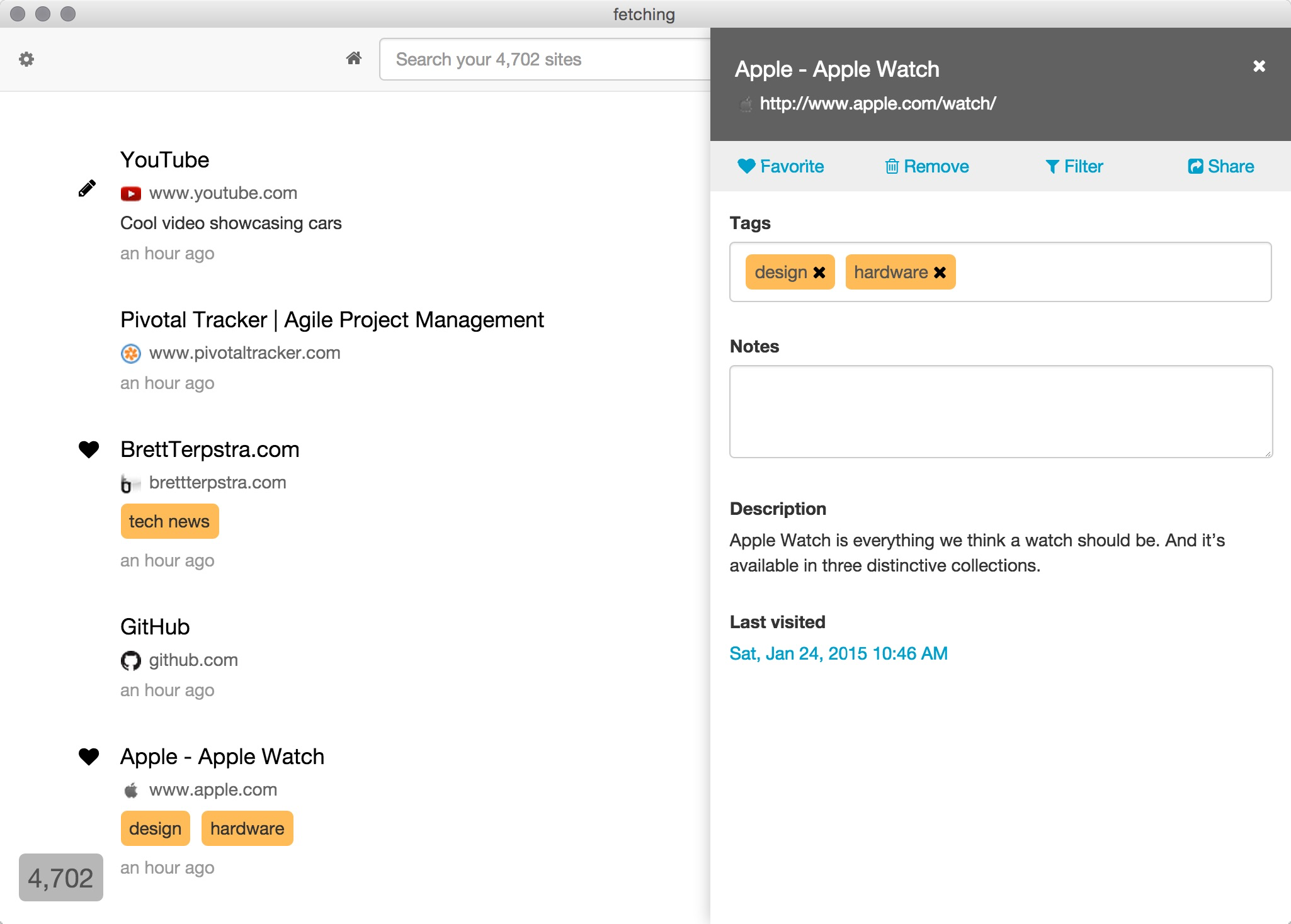The height and width of the screenshot is (924, 1291).
Task: Filter by hardware tag in site list
Action: (247, 828)
